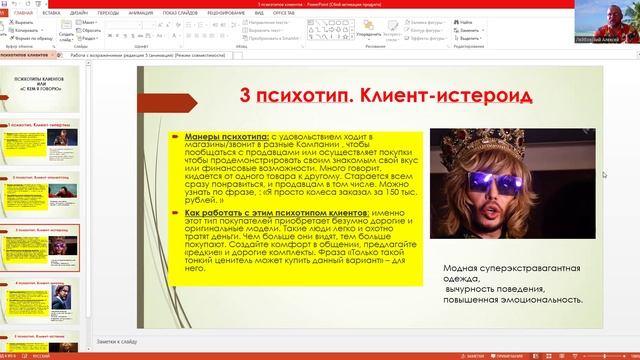
Task: Click the Undo arrow in quick access toolbar
Action: [14, 4]
